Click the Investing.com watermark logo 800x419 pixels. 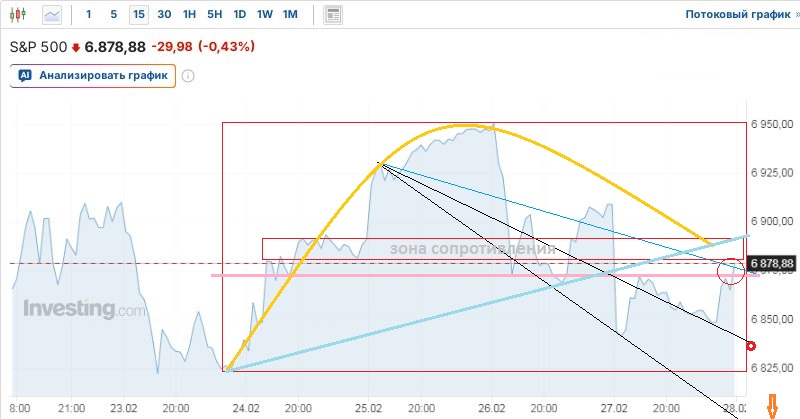[x=84, y=309]
